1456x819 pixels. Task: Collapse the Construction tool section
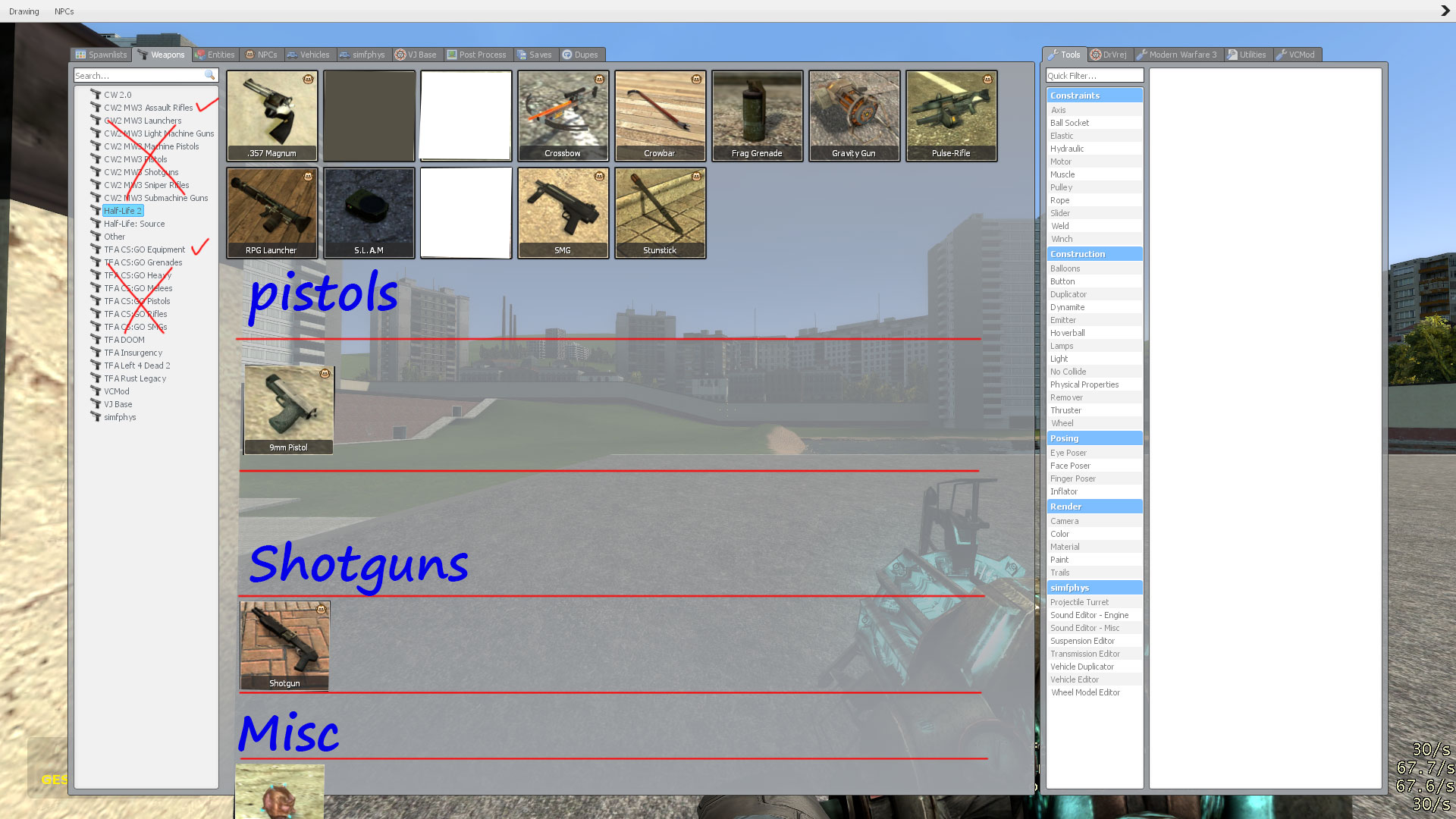pyautogui.click(x=1094, y=254)
